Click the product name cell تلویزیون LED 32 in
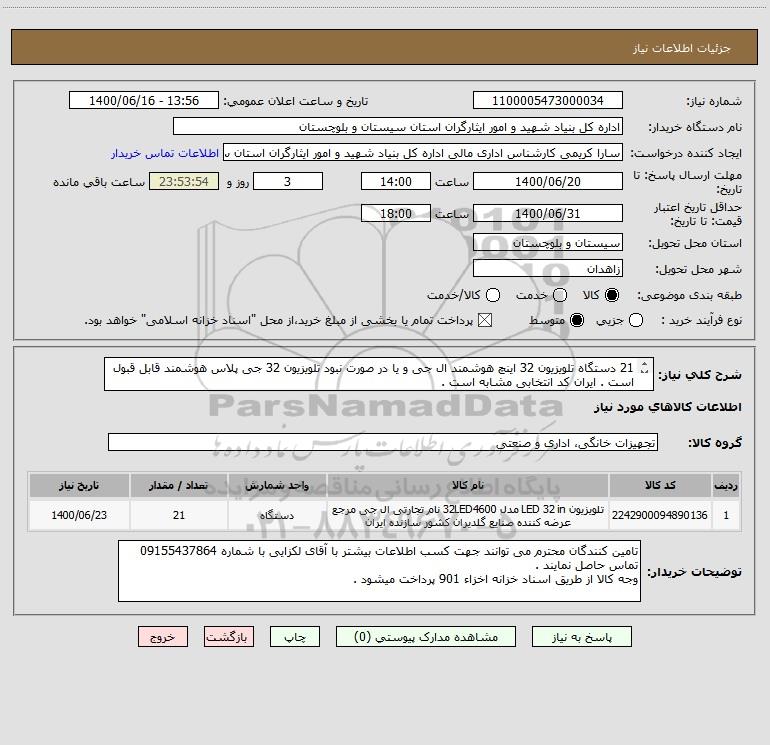The height and width of the screenshot is (745, 770). 468,515
